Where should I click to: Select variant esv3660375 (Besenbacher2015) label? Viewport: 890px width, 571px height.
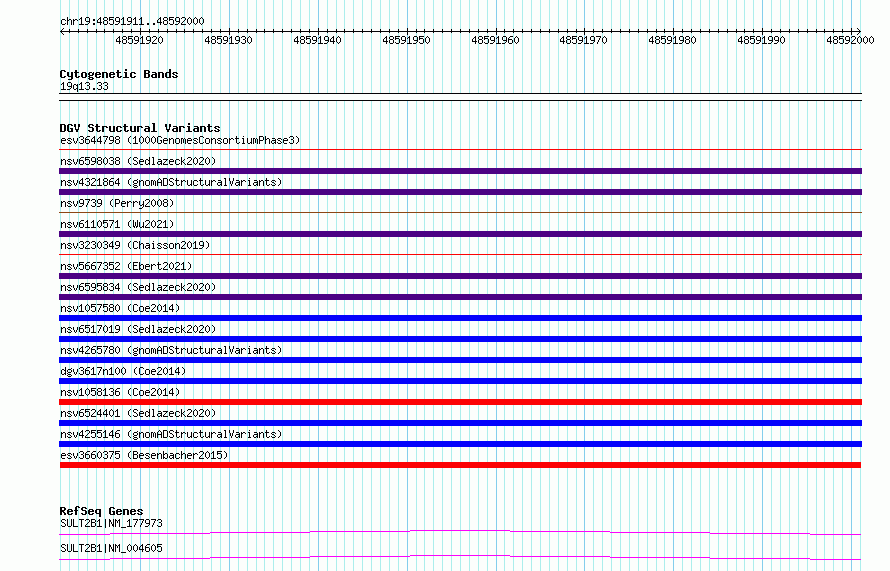(x=144, y=455)
